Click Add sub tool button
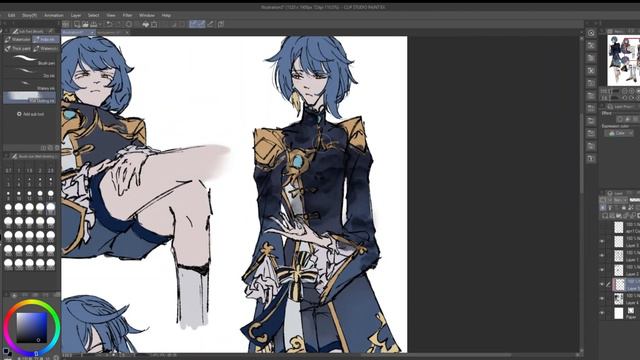Screen dimensions: 640x360 [31, 114]
